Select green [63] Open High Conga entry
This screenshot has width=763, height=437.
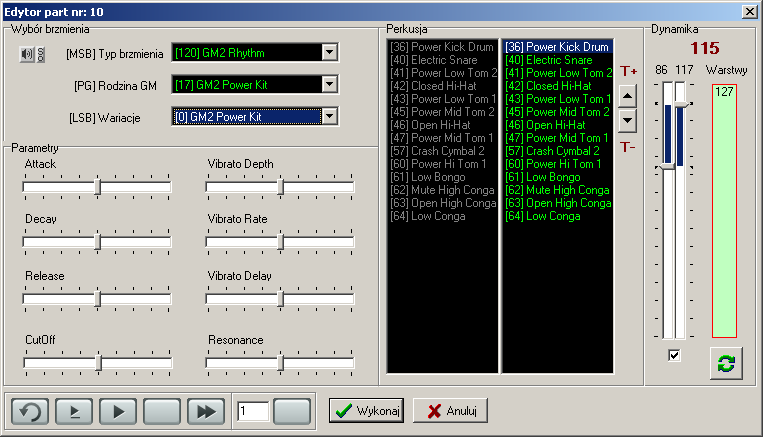point(557,203)
